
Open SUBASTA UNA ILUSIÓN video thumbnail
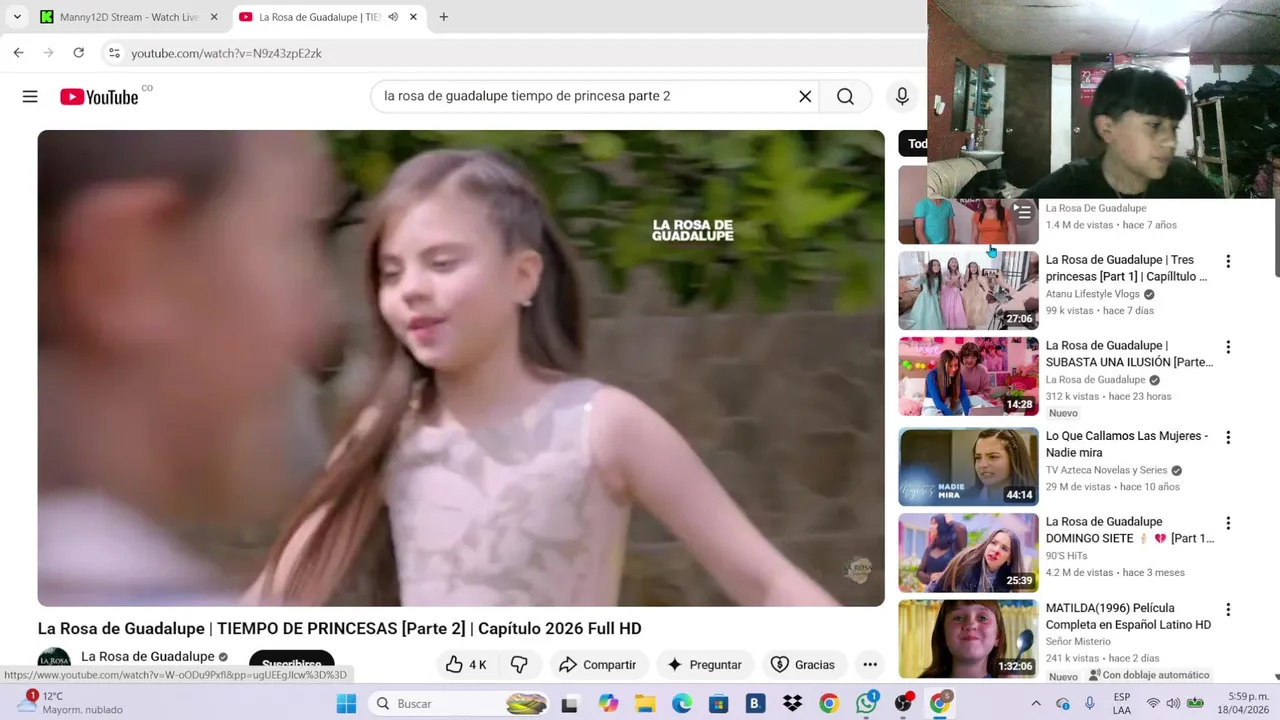pos(968,376)
